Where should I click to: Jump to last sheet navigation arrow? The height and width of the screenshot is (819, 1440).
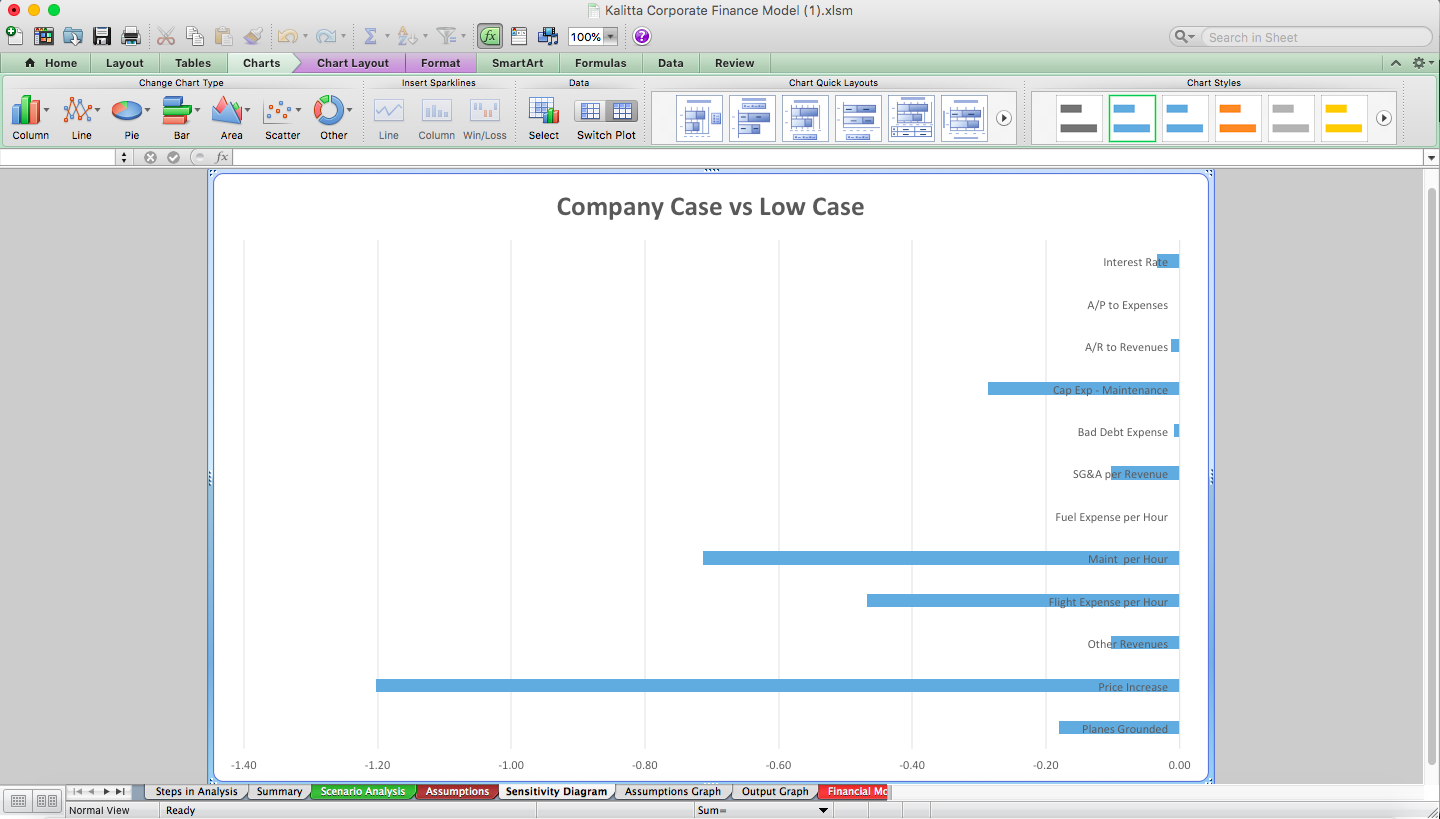120,791
